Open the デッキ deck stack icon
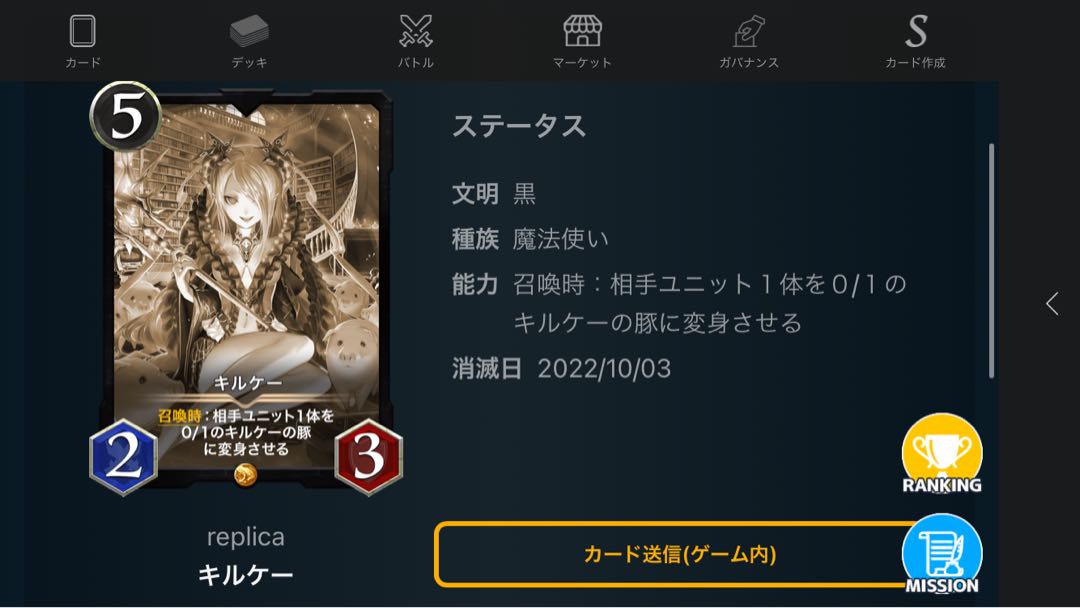The height and width of the screenshot is (608, 1080). (x=249, y=32)
